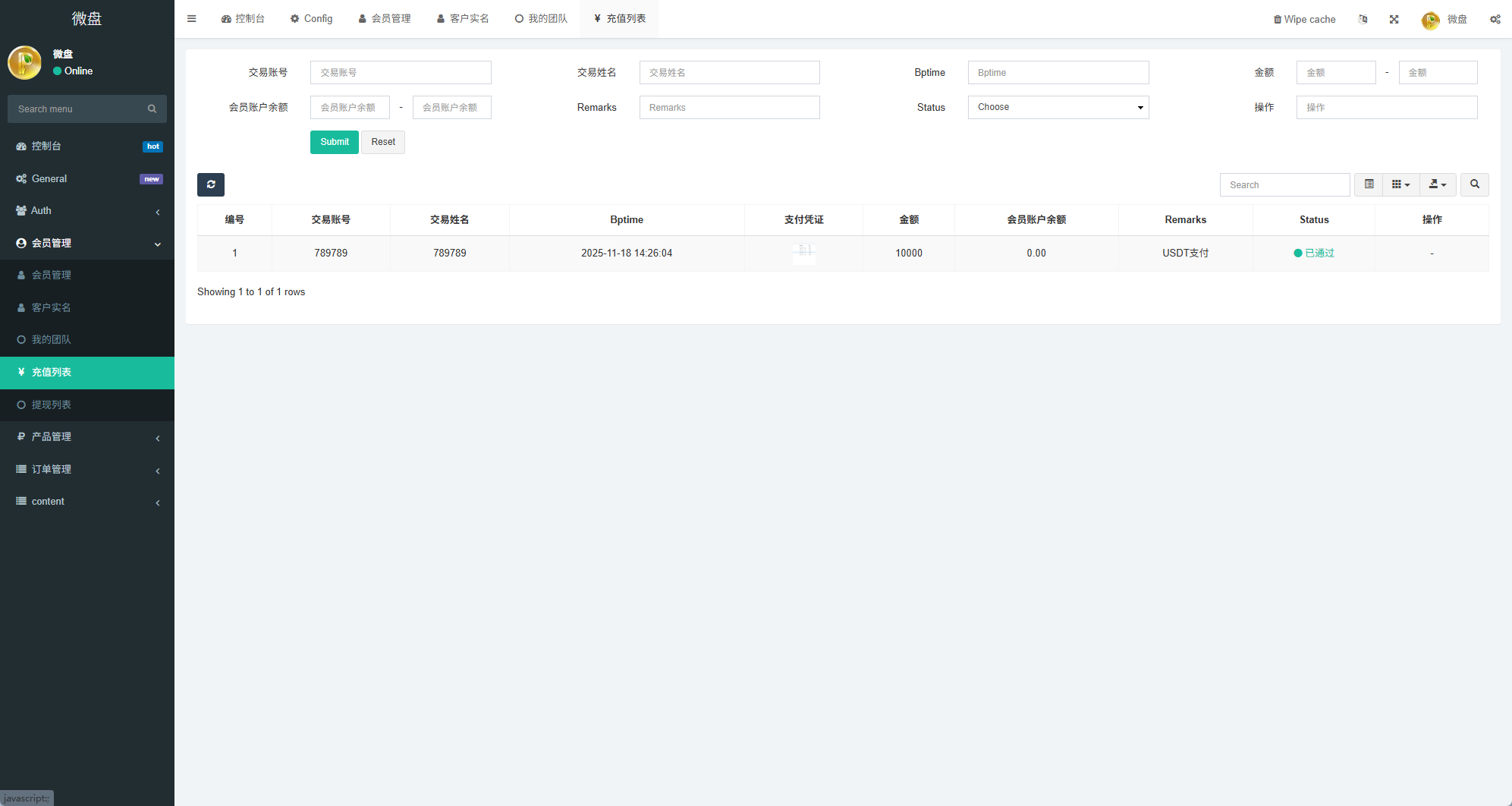Click the Reset button
Image resolution: width=1512 pixels, height=806 pixels.
tap(383, 142)
